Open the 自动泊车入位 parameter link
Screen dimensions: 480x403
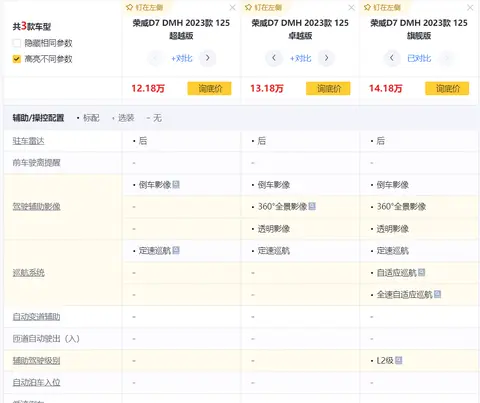click(x=36, y=383)
